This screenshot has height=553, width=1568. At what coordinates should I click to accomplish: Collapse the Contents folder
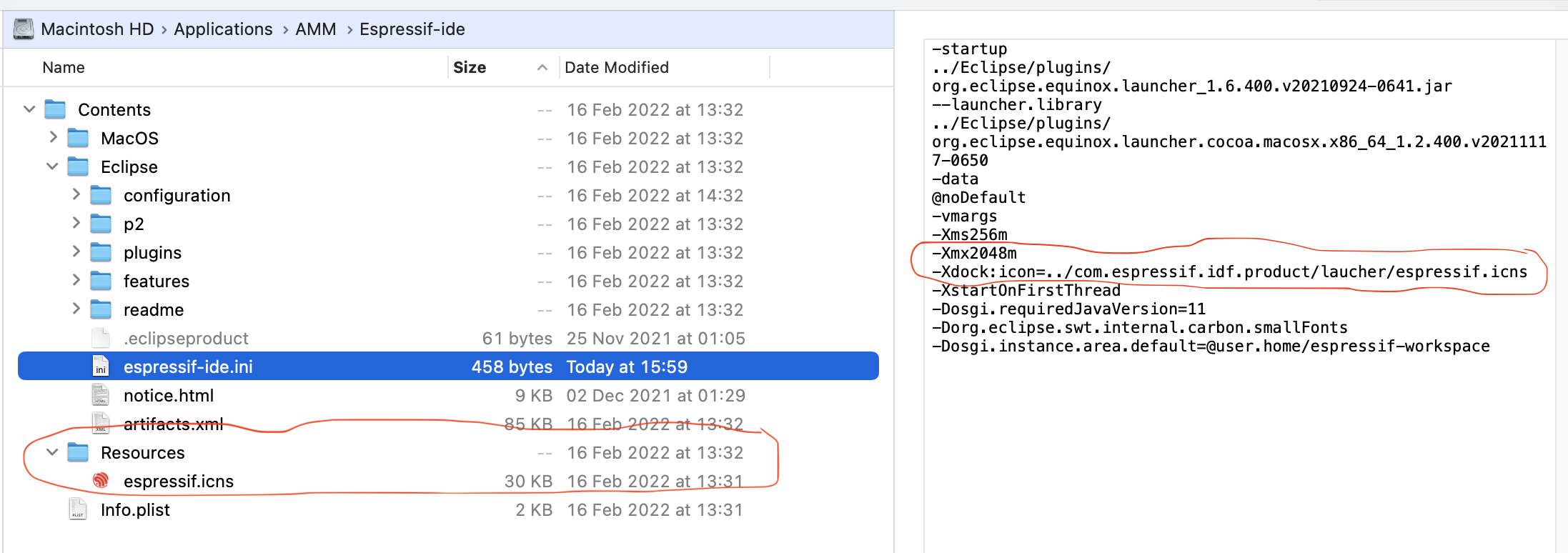click(x=29, y=109)
